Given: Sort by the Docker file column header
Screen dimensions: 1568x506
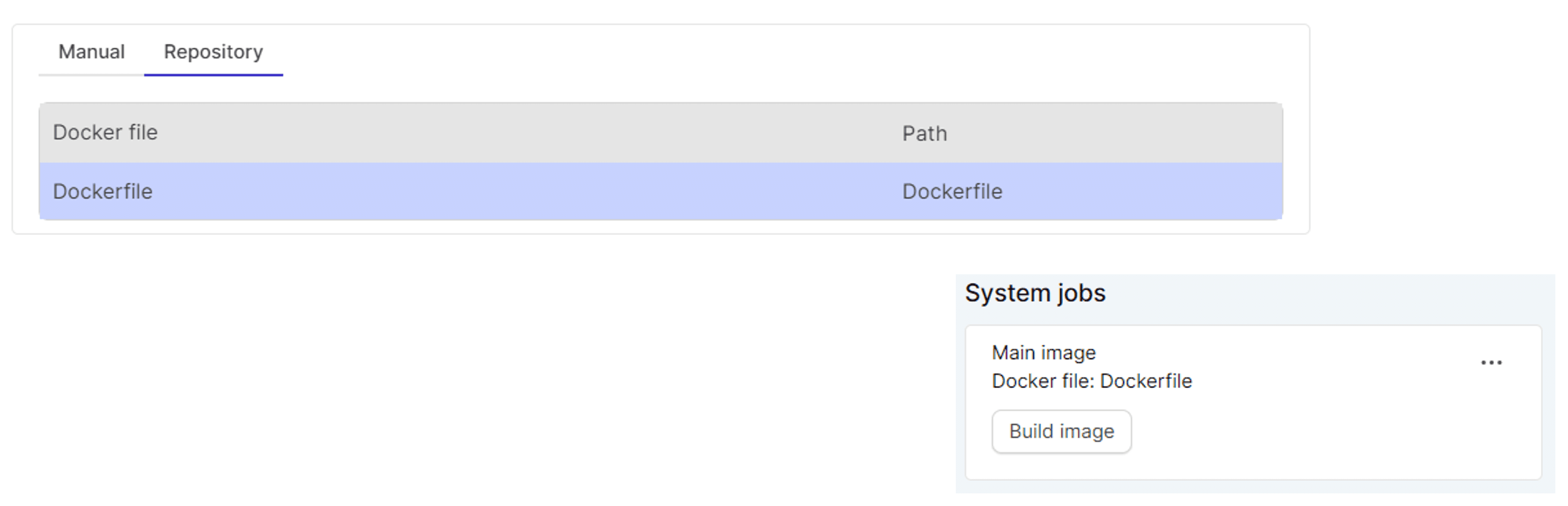Looking at the screenshot, I should tap(105, 133).
